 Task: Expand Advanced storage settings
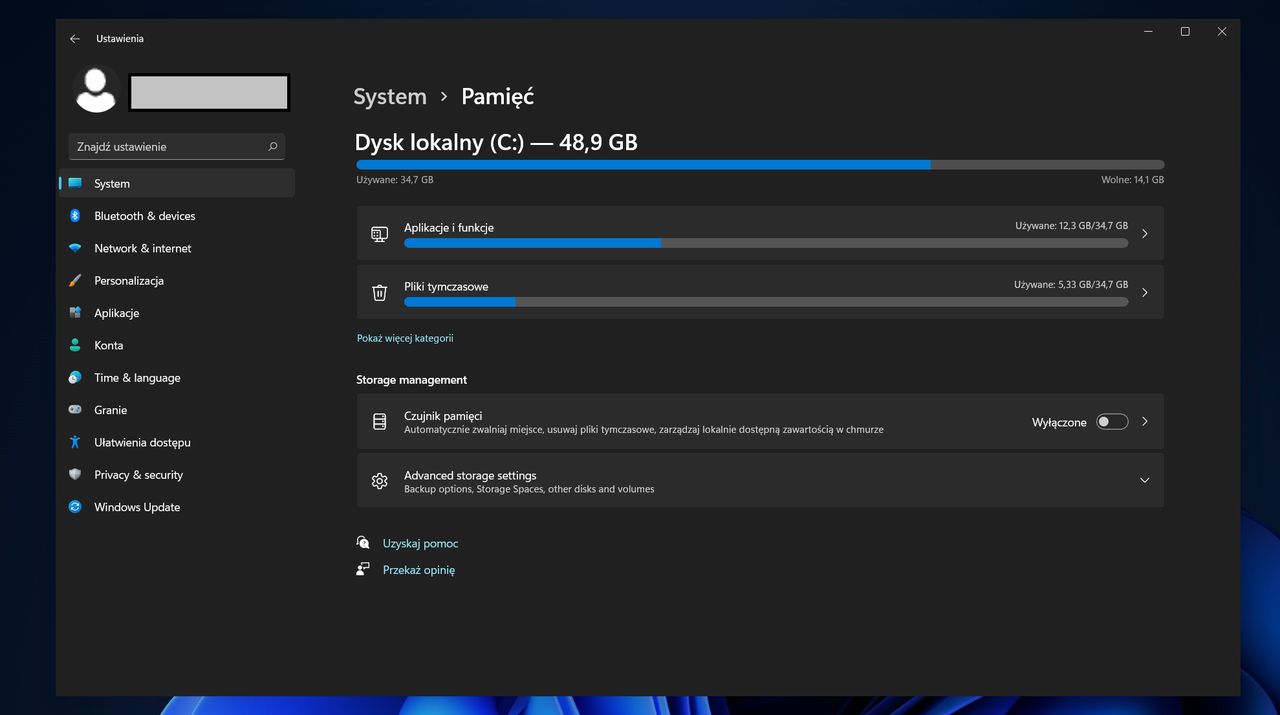pos(1144,480)
